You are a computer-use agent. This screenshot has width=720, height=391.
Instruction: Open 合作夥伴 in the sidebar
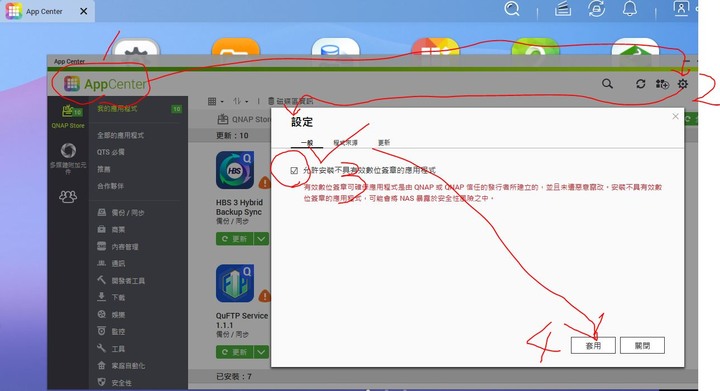[110, 186]
